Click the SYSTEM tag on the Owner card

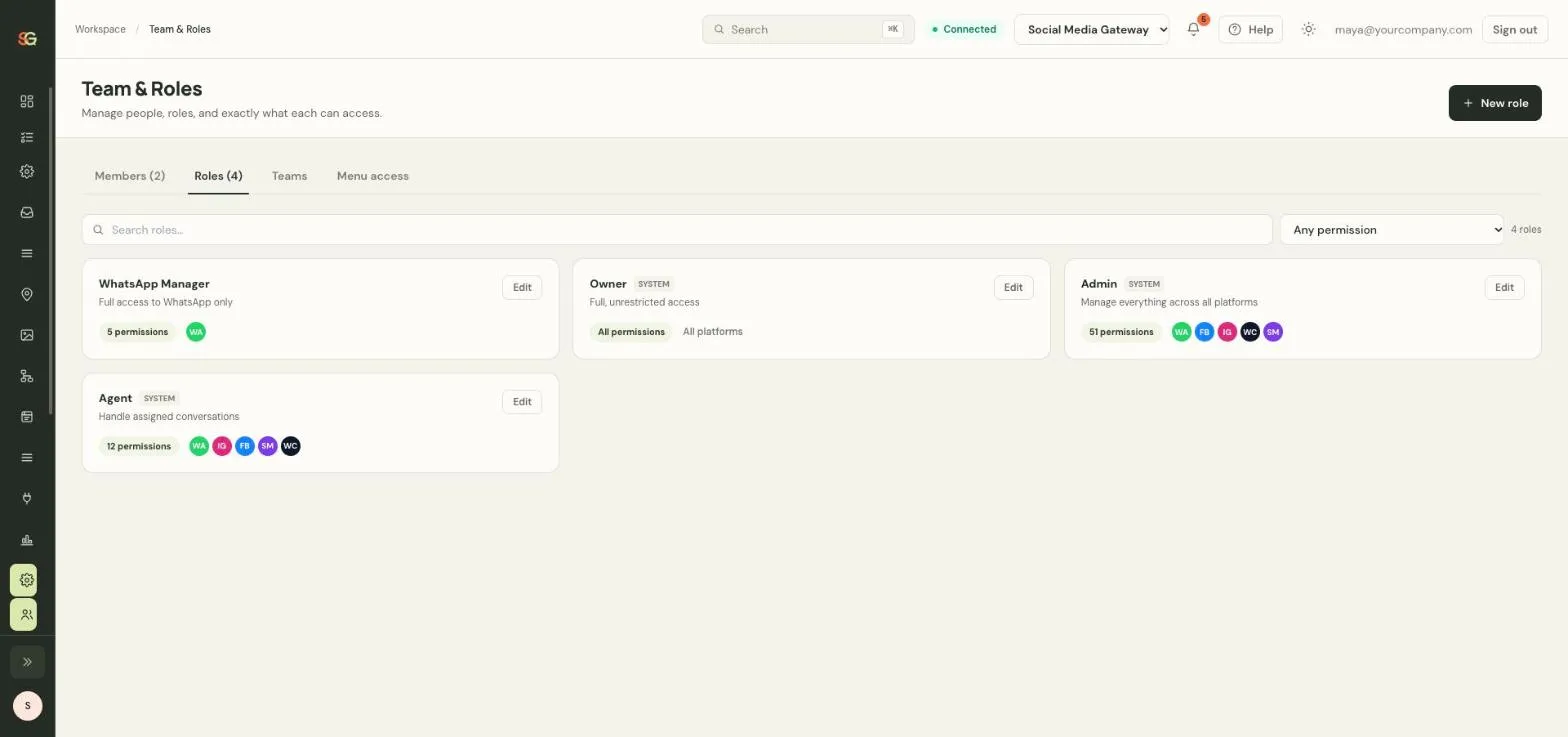click(654, 284)
